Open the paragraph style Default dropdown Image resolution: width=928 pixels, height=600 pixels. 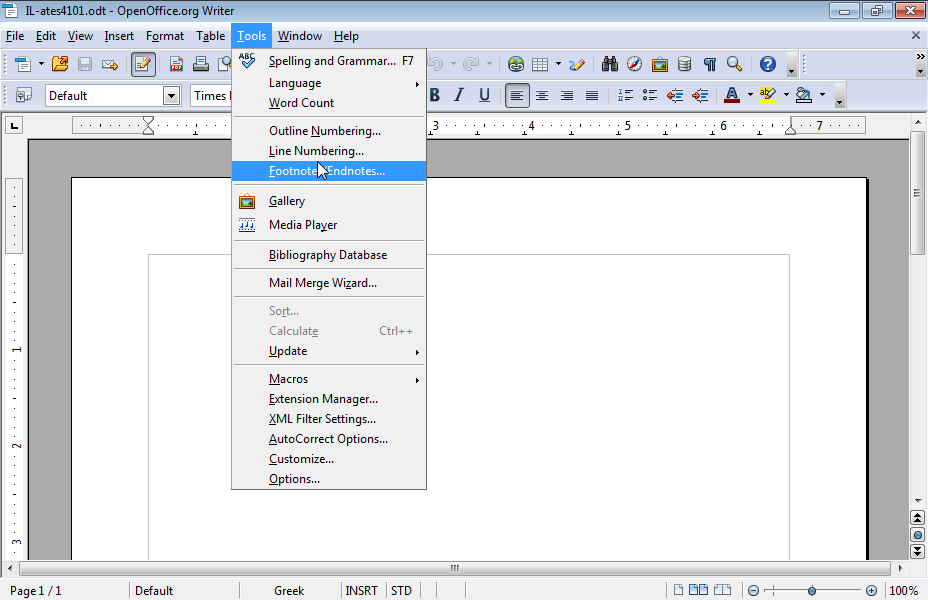171,95
